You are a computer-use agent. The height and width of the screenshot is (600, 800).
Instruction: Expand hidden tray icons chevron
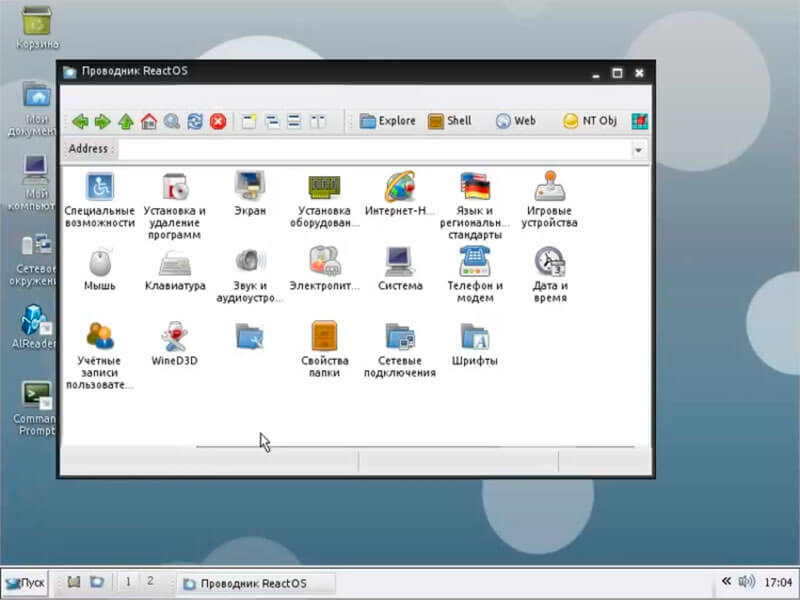(727, 581)
